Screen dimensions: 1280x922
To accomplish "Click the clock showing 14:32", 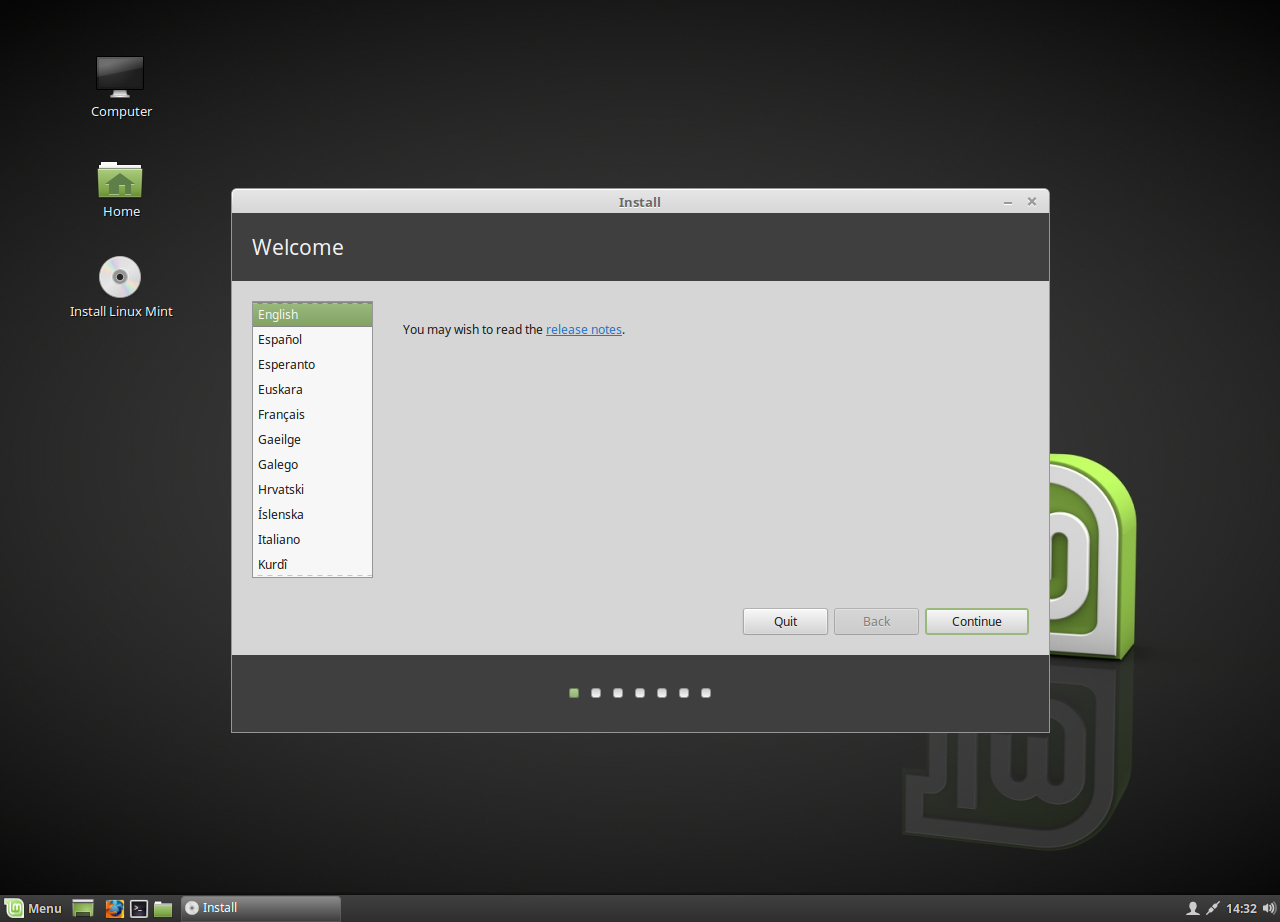I will 1241,908.
